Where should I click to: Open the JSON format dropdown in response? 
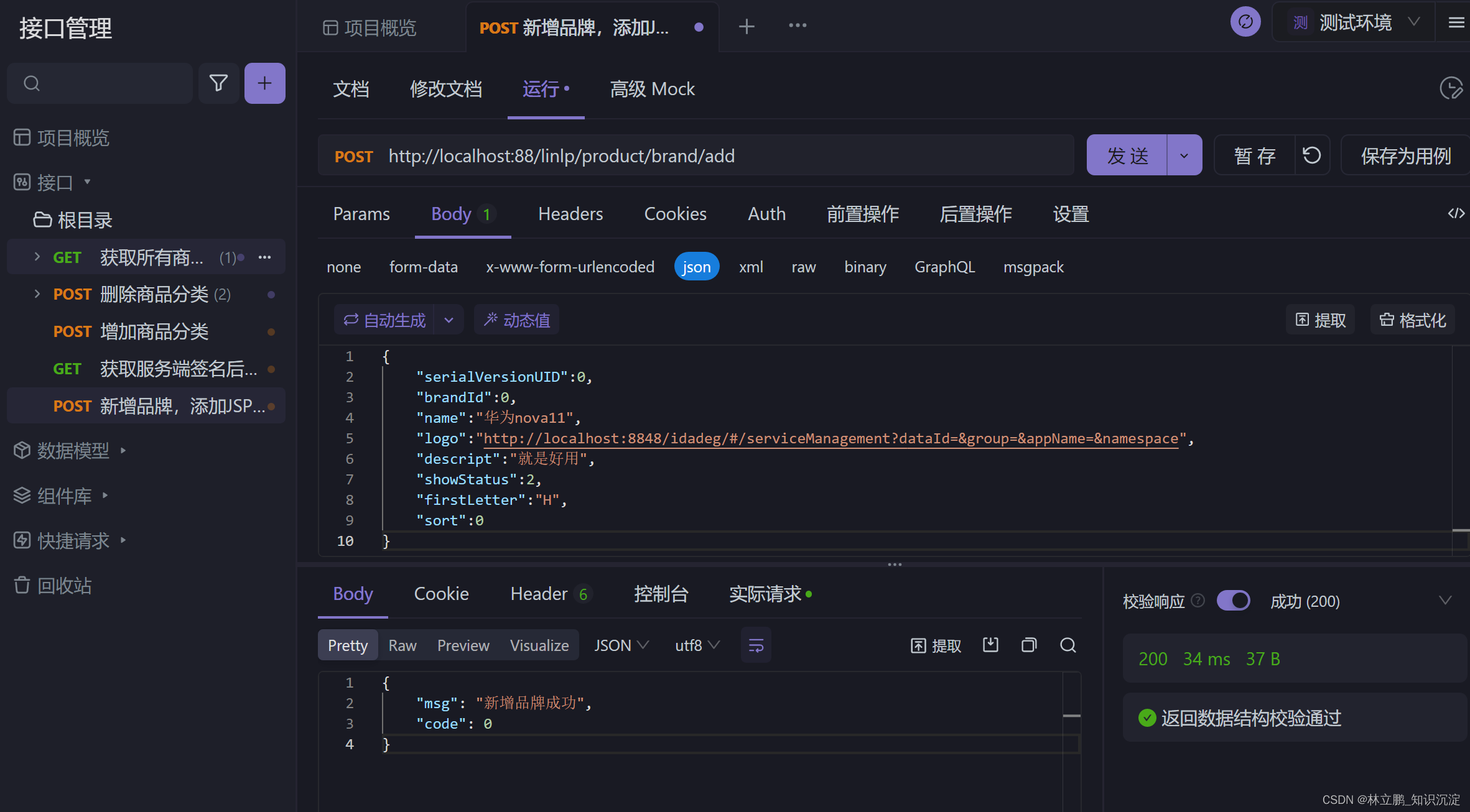pyautogui.click(x=621, y=645)
